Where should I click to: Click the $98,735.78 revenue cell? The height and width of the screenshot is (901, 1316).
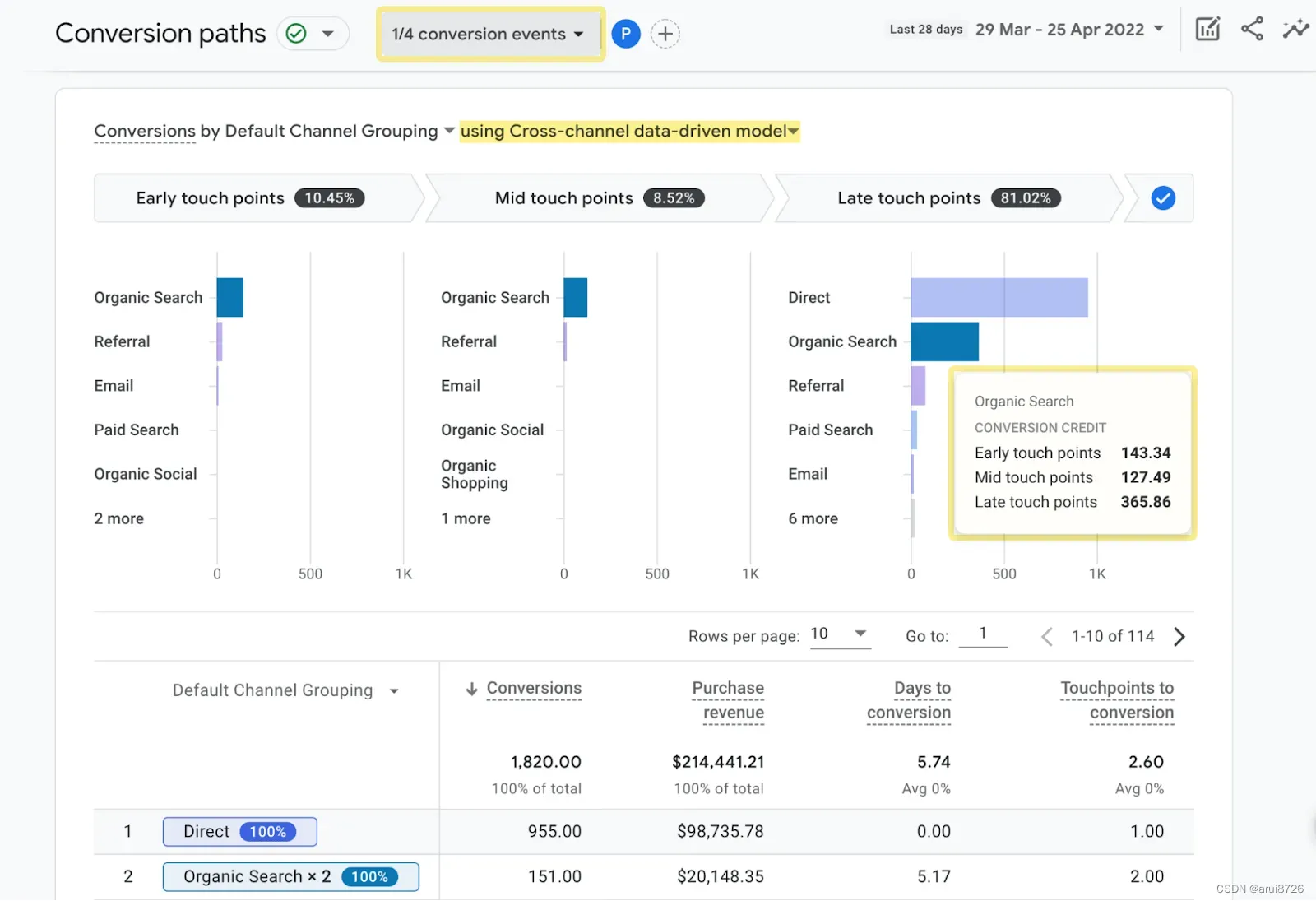tap(721, 832)
